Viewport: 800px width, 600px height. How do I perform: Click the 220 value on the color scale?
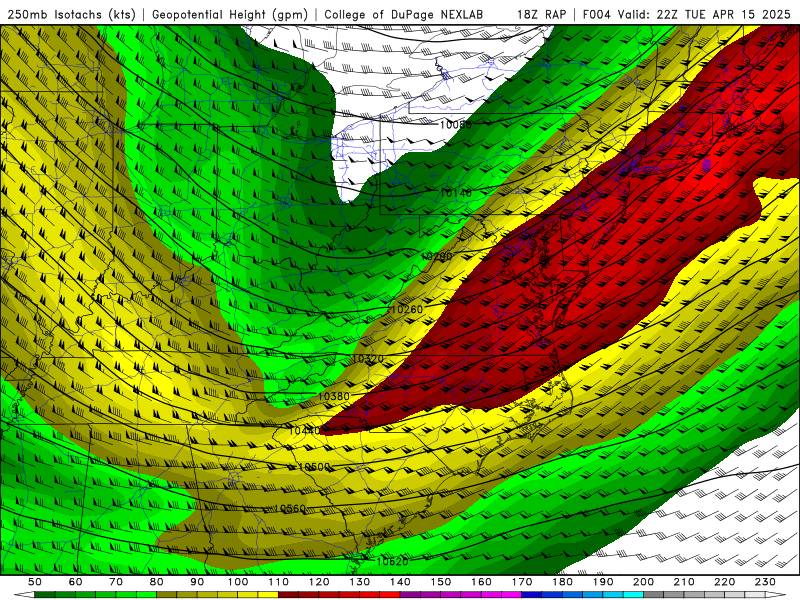point(724,582)
